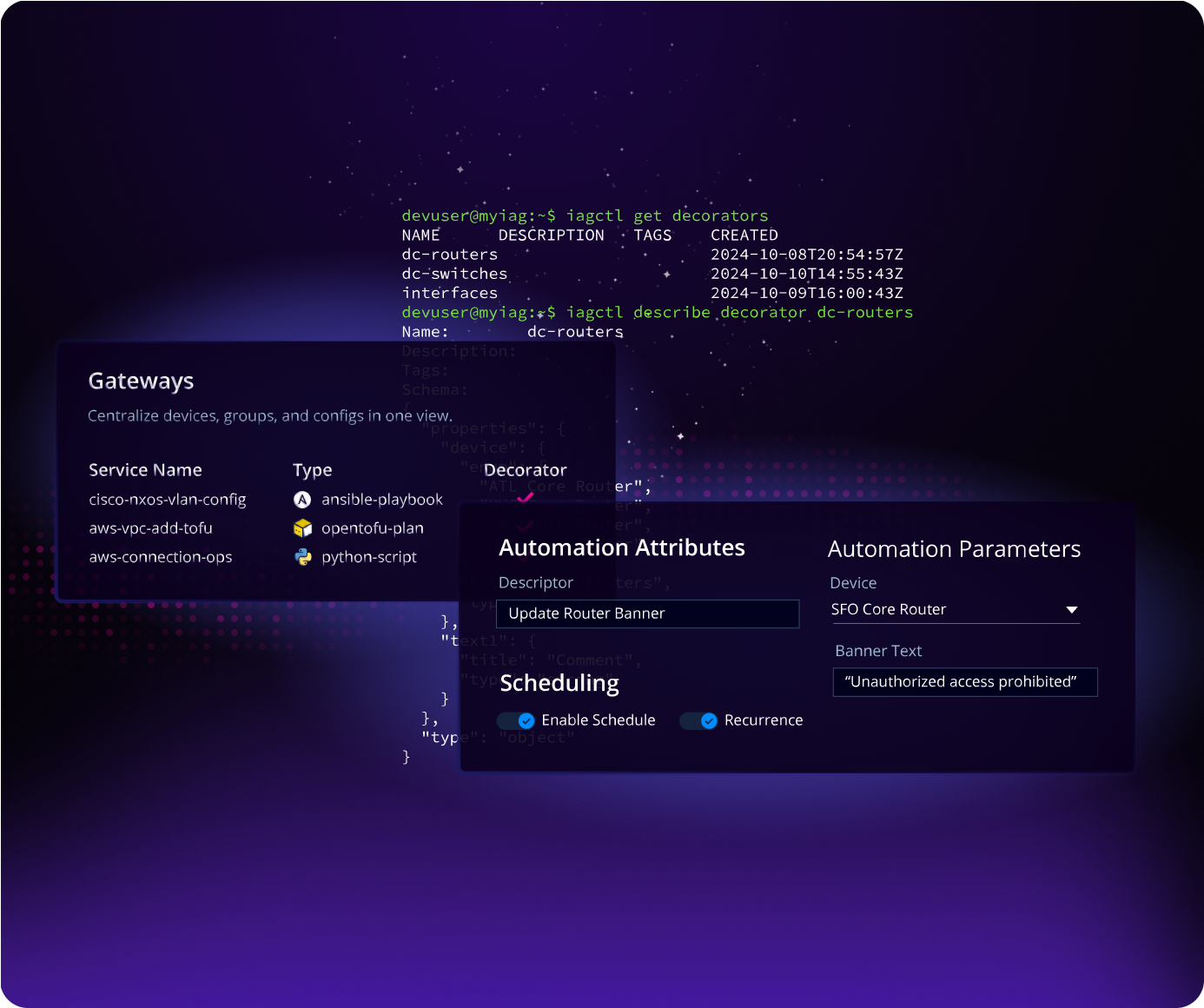Click the interfaces decorator entry
The height and width of the screenshot is (1008, 1204).
click(x=450, y=293)
